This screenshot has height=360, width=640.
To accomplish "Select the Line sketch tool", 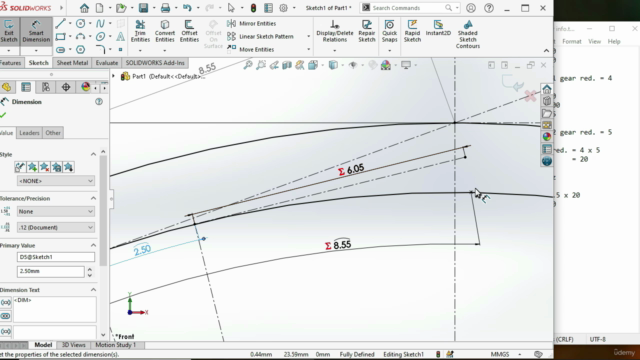I will click(60, 23).
